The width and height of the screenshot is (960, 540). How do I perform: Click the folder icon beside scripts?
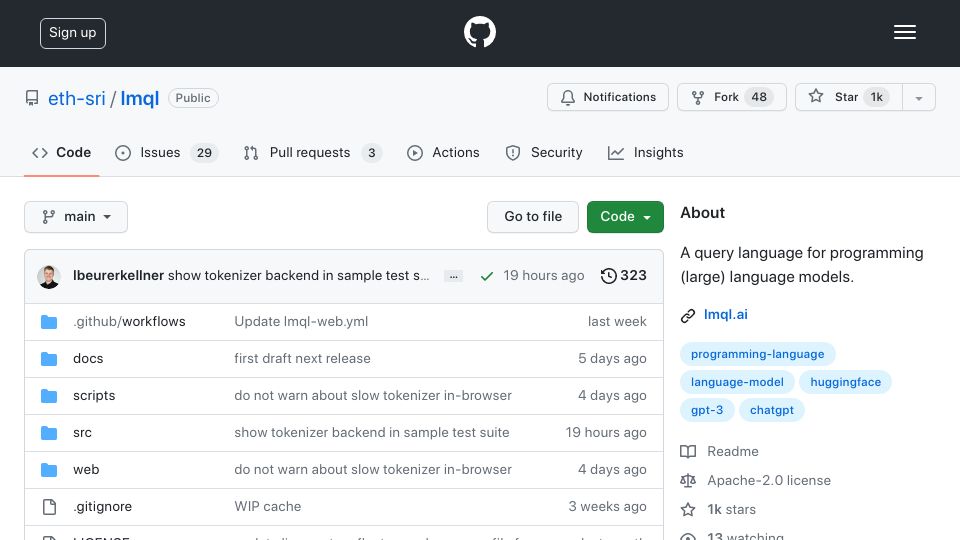pyautogui.click(x=49, y=396)
